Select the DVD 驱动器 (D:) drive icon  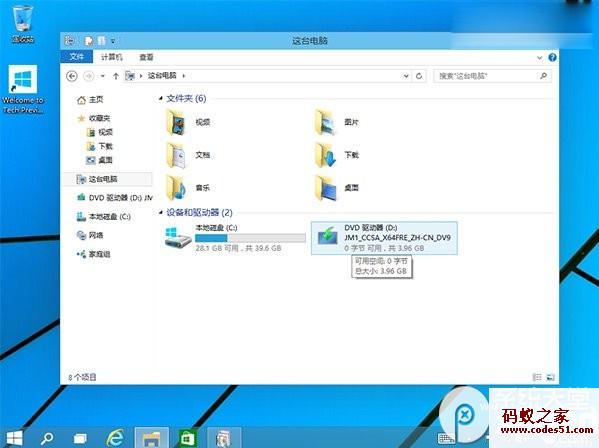pos(328,237)
